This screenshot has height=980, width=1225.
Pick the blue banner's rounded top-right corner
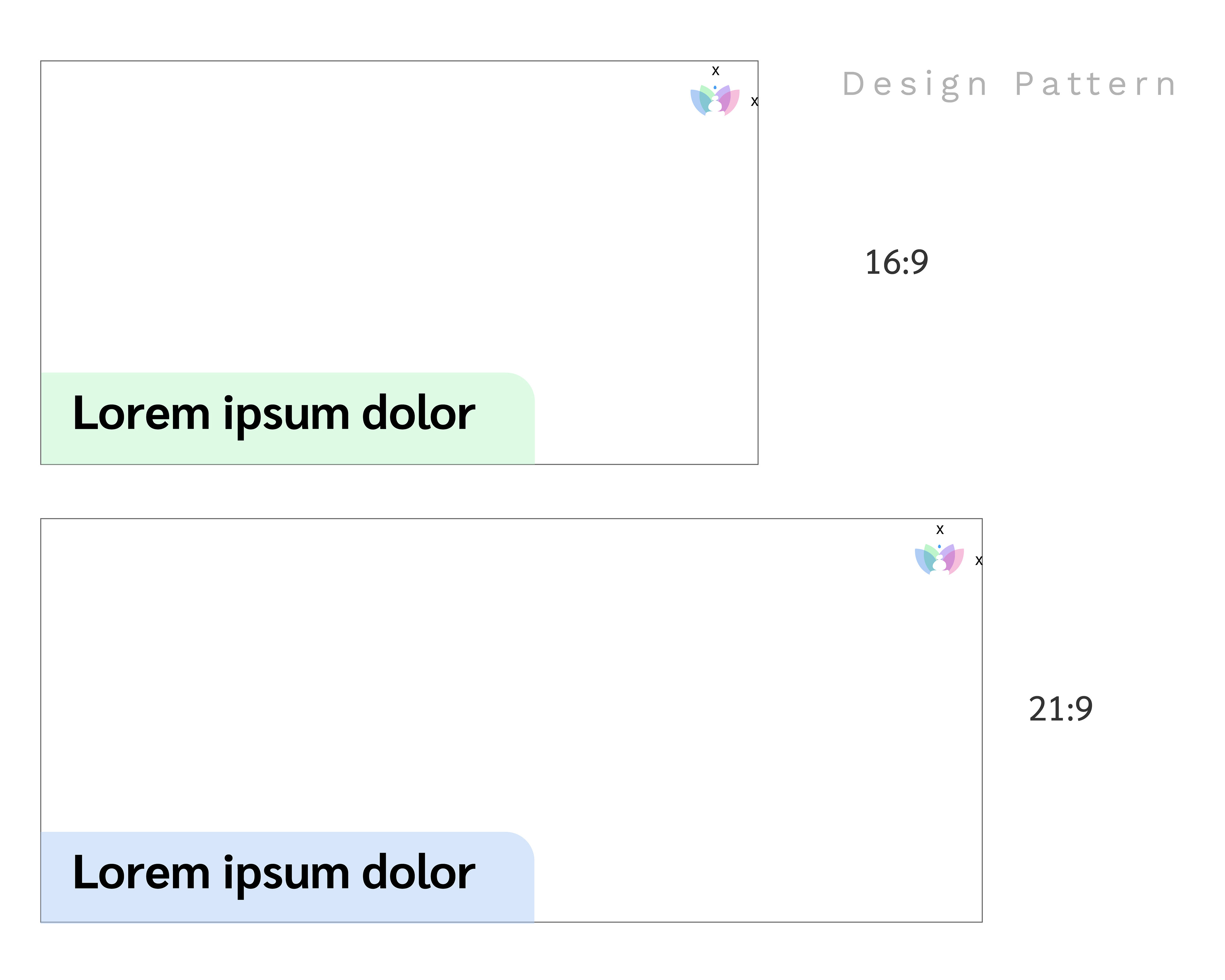click(525, 841)
